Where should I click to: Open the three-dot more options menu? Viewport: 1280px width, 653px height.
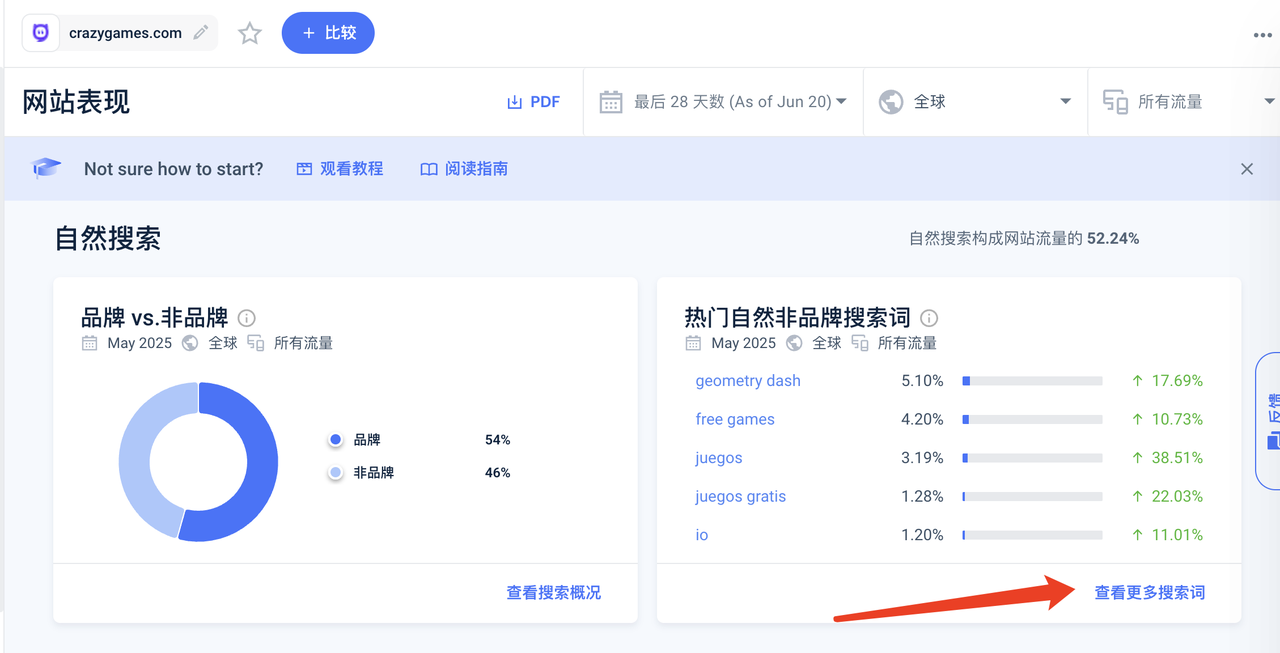[1262, 35]
